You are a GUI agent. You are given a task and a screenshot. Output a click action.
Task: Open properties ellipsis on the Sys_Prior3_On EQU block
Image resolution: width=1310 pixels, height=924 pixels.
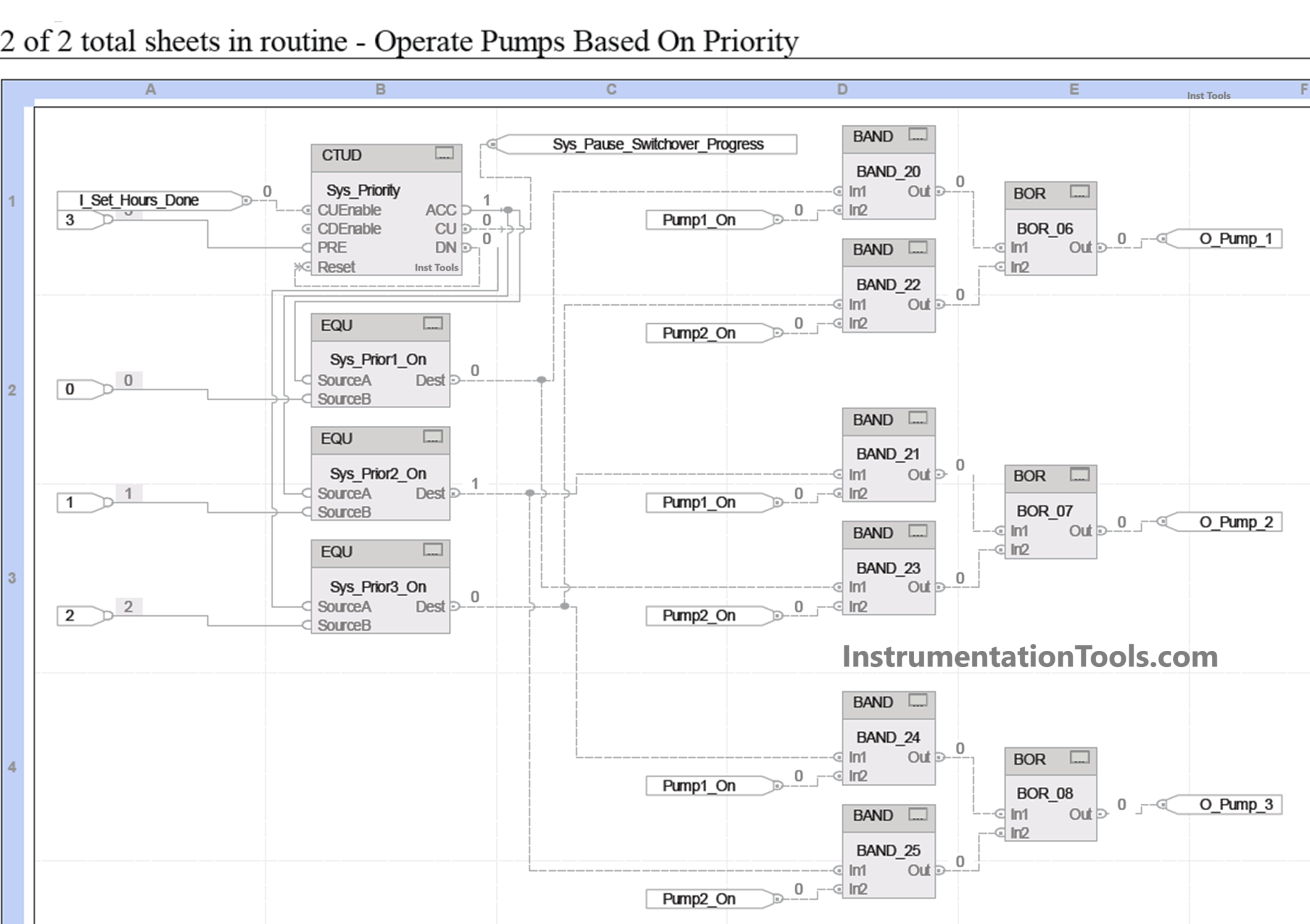433,551
